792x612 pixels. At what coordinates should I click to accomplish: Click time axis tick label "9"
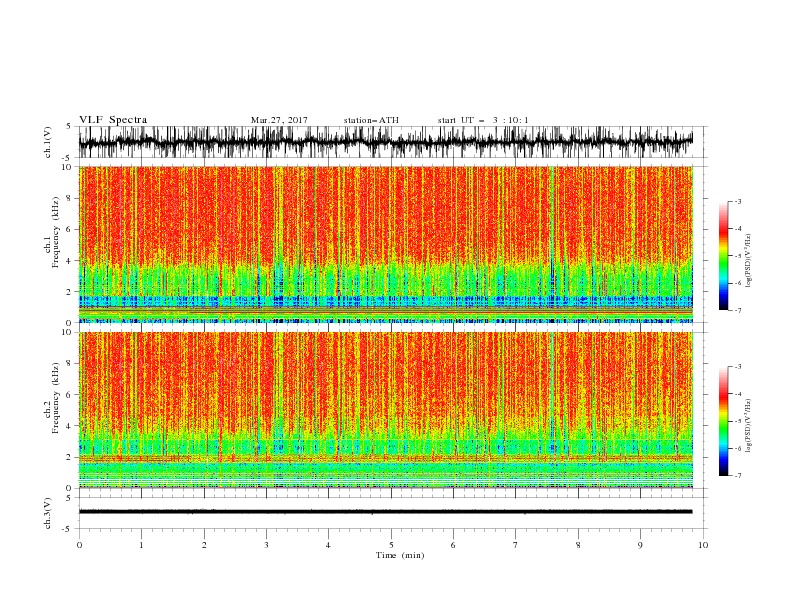click(640, 545)
